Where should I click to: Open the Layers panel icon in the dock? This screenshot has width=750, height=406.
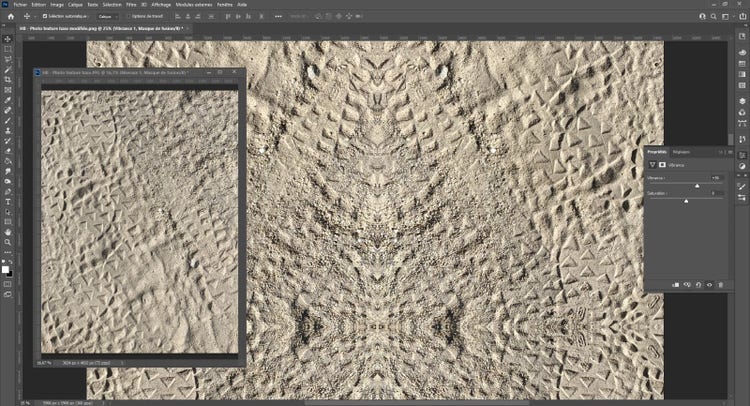click(742, 101)
